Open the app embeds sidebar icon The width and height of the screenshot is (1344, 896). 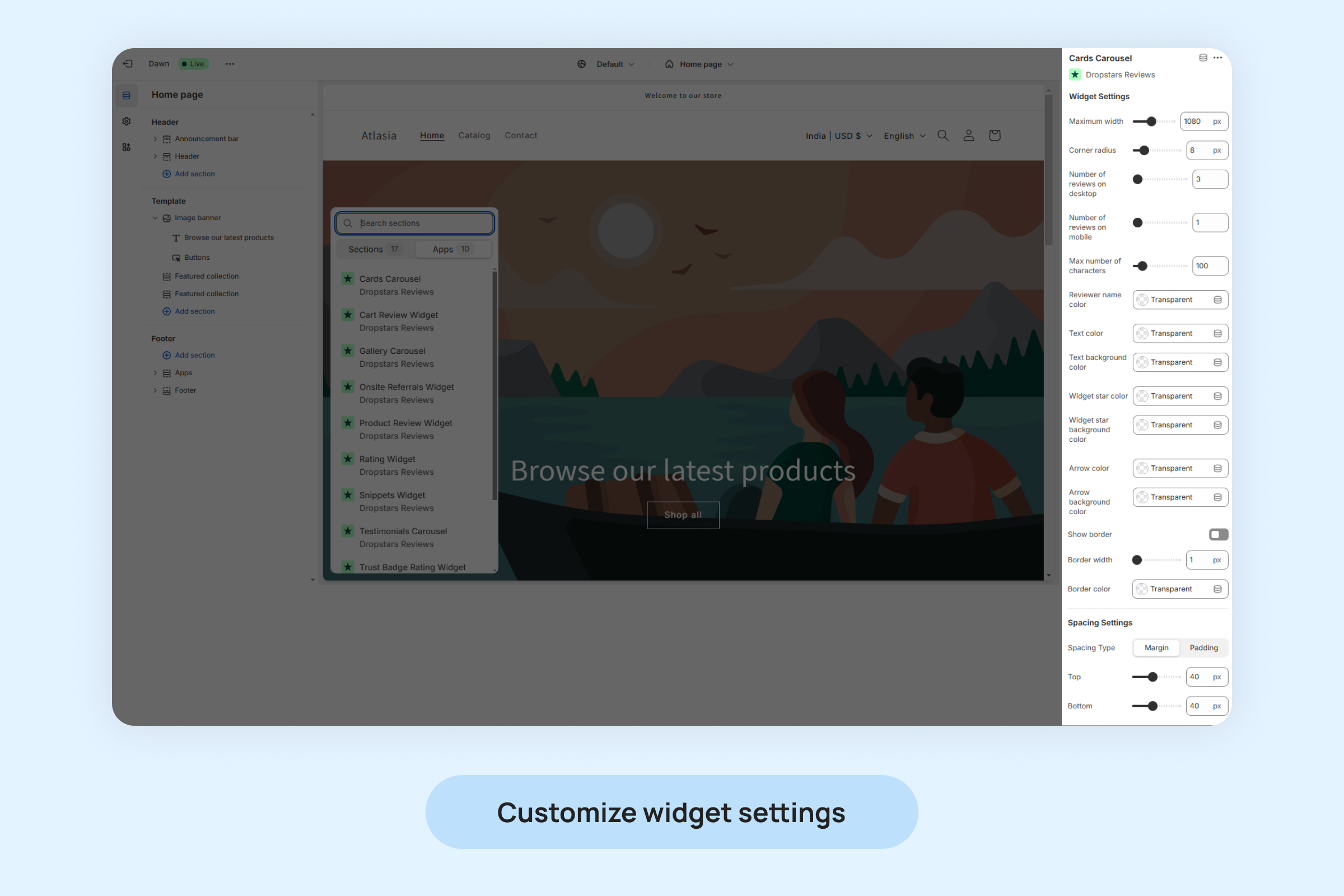point(127,147)
